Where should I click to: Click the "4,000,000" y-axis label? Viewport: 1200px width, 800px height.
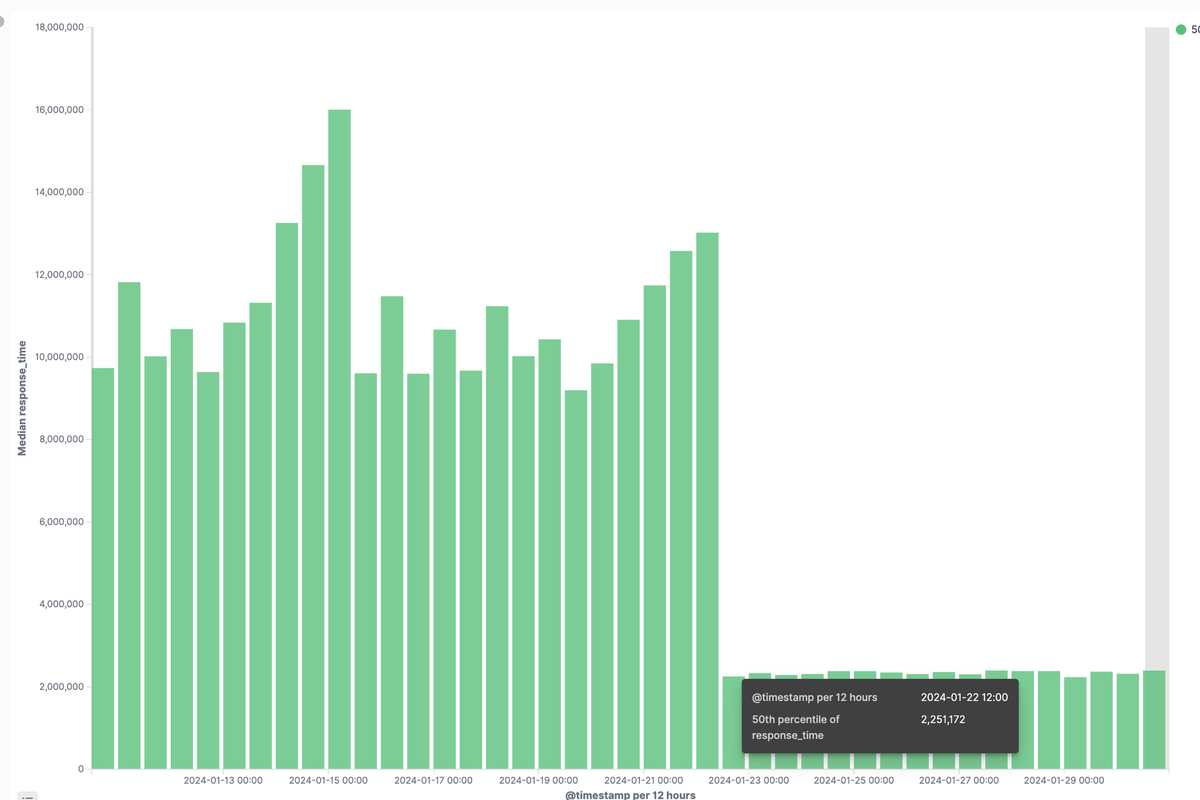click(x=62, y=604)
